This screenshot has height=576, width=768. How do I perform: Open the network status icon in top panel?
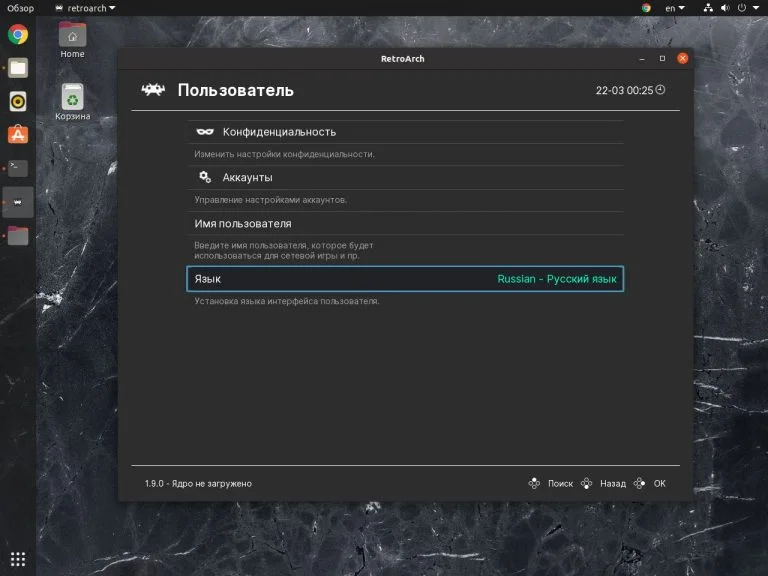click(x=708, y=8)
